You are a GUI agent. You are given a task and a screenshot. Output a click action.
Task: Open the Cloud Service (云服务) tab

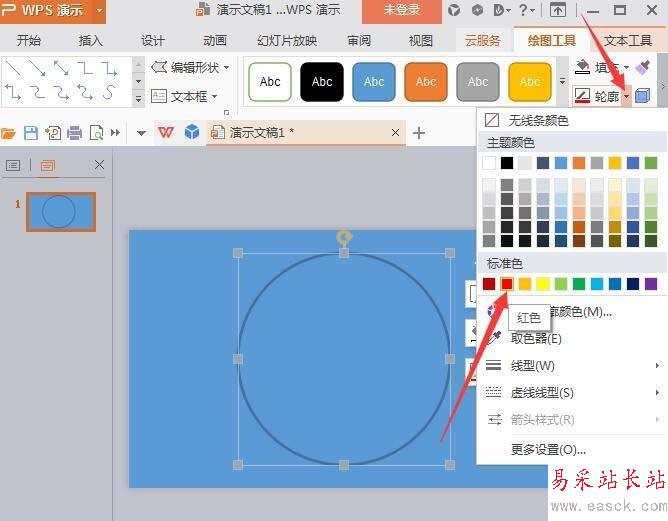482,40
